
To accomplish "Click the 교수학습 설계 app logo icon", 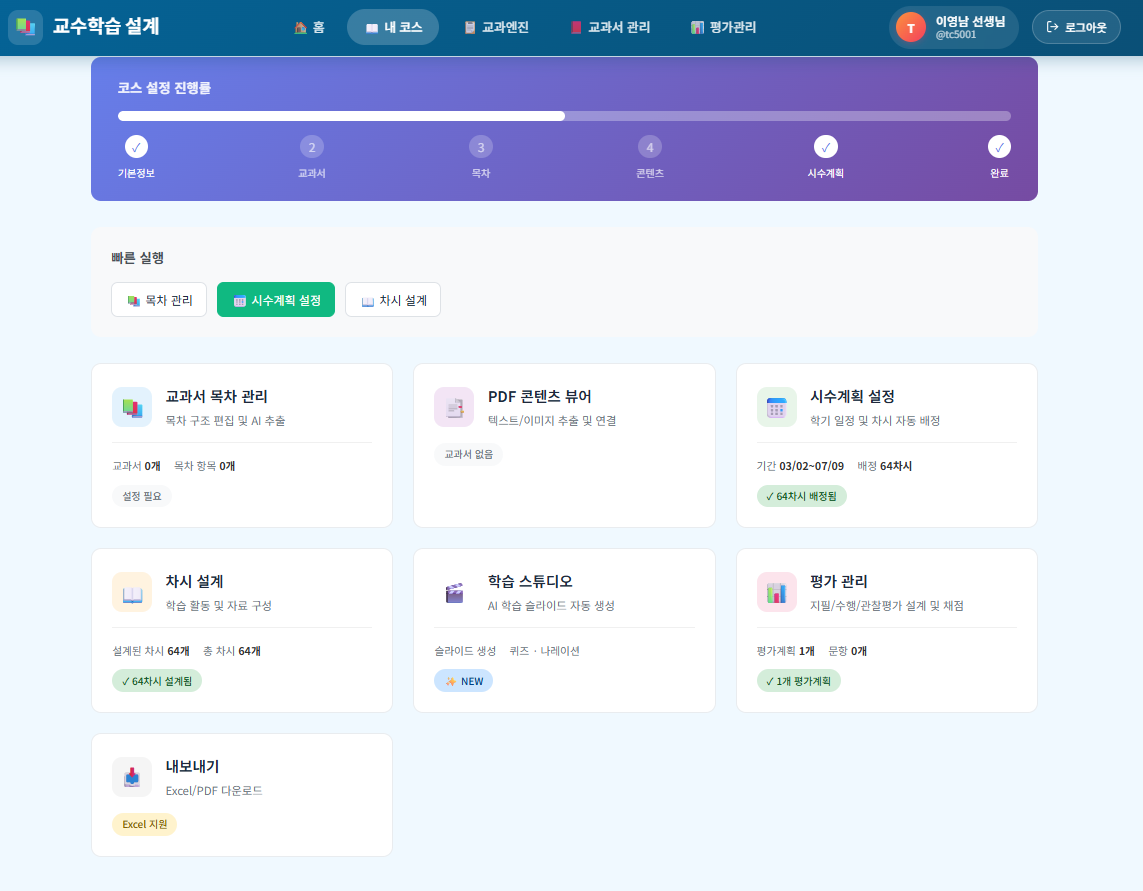I will (x=26, y=27).
